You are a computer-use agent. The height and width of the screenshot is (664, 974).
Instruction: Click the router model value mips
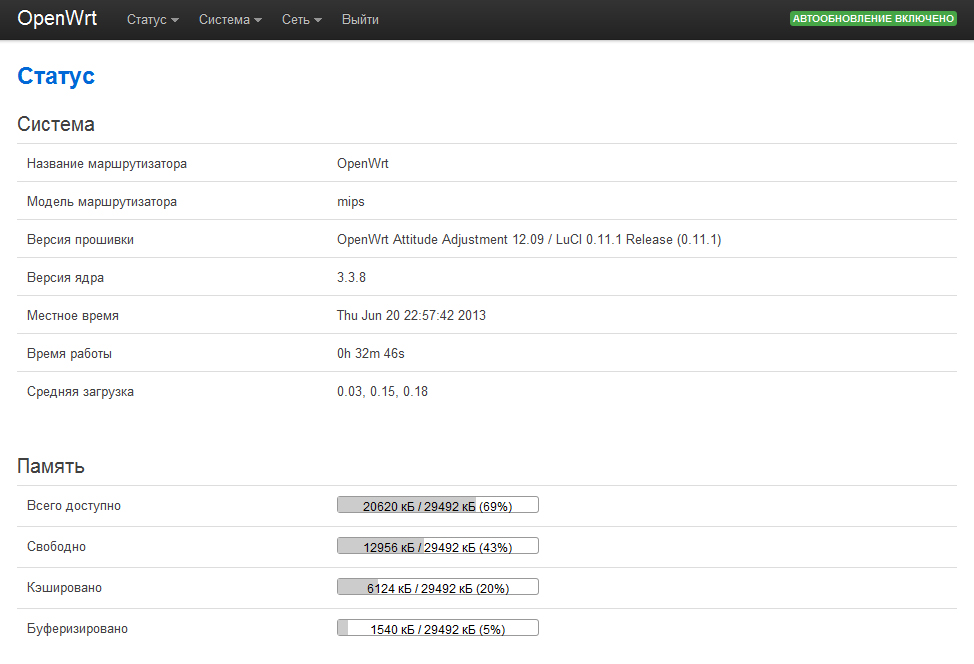coord(351,202)
